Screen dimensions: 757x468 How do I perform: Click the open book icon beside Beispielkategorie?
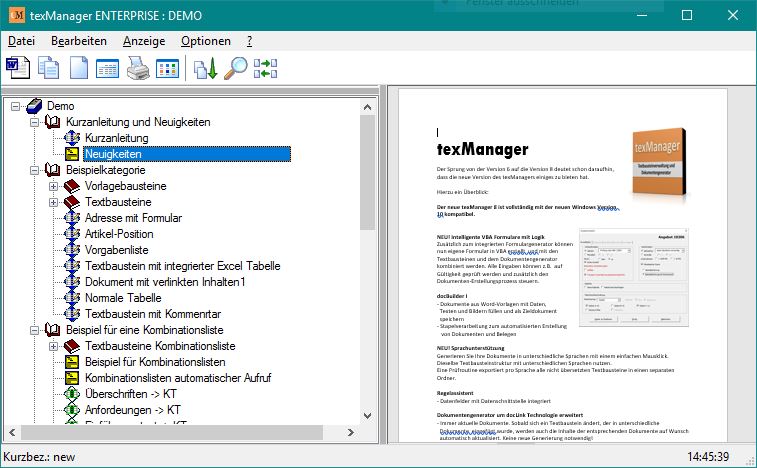click(x=53, y=170)
